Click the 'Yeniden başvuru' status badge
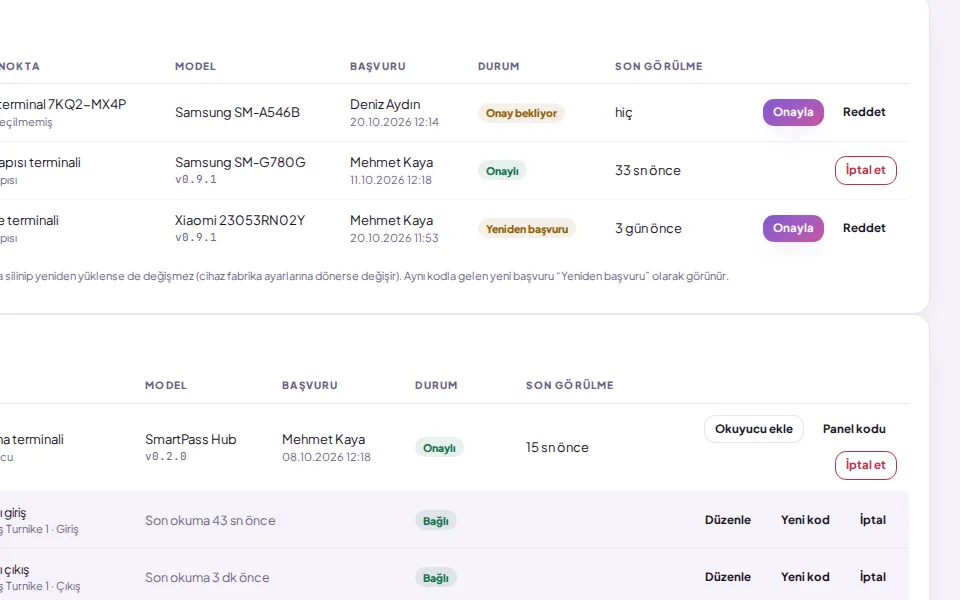Image resolution: width=960 pixels, height=600 pixels. point(527,229)
